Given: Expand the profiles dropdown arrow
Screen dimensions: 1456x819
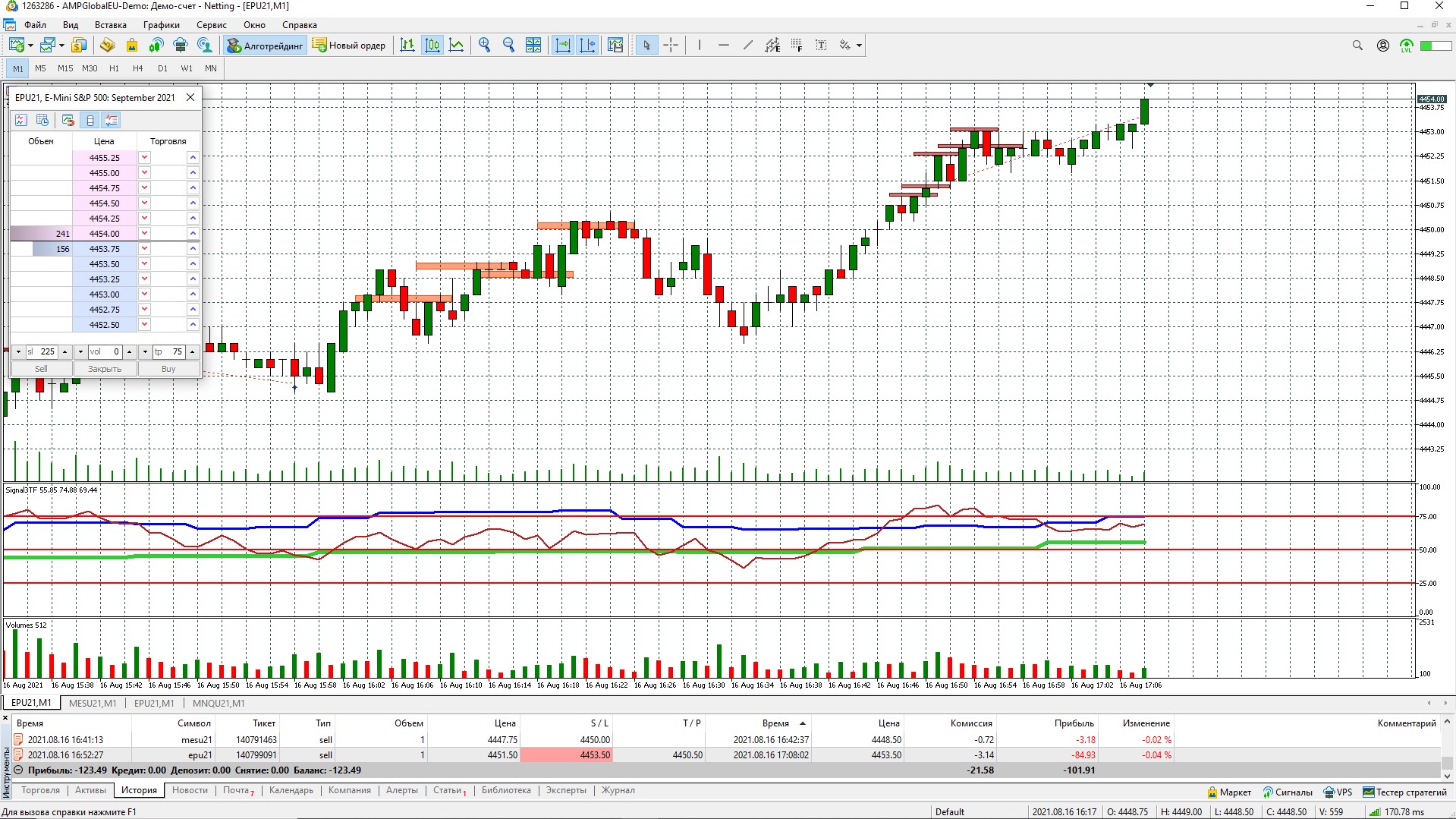Looking at the screenshot, I should coord(61,46).
